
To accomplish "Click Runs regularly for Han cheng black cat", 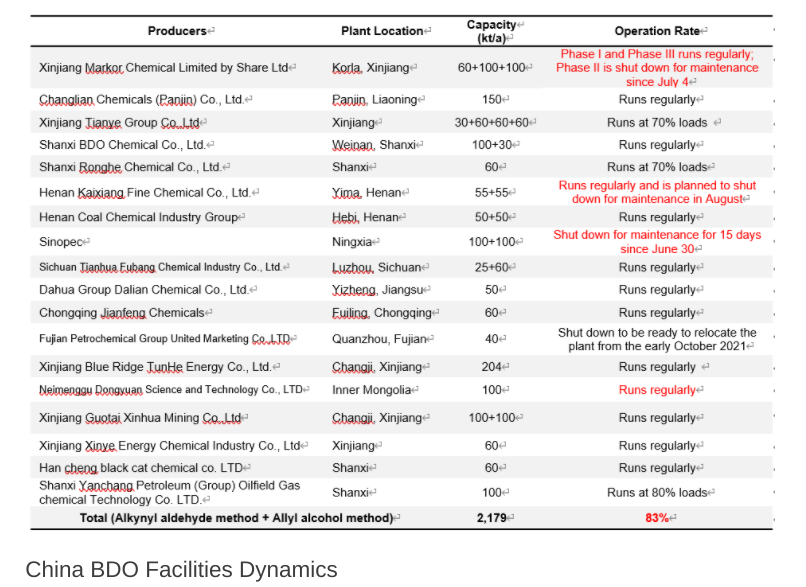I will click(657, 468).
